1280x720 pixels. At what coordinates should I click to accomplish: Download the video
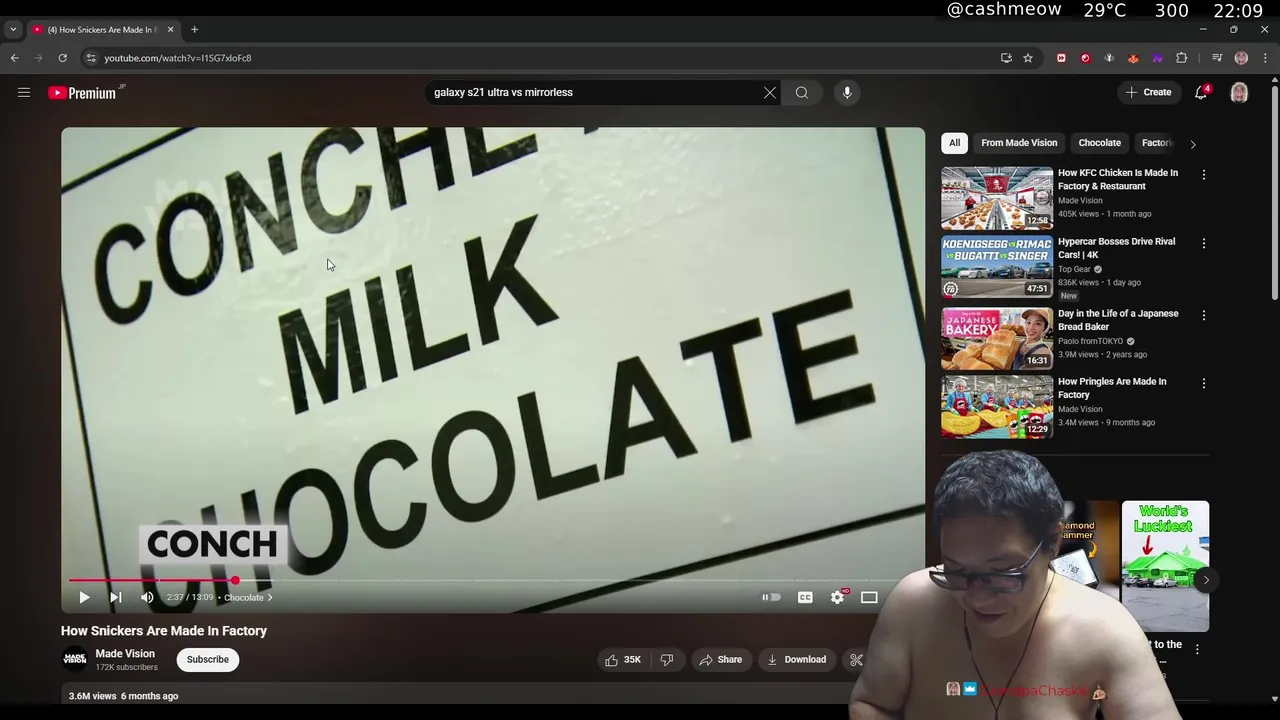pyautogui.click(x=796, y=659)
